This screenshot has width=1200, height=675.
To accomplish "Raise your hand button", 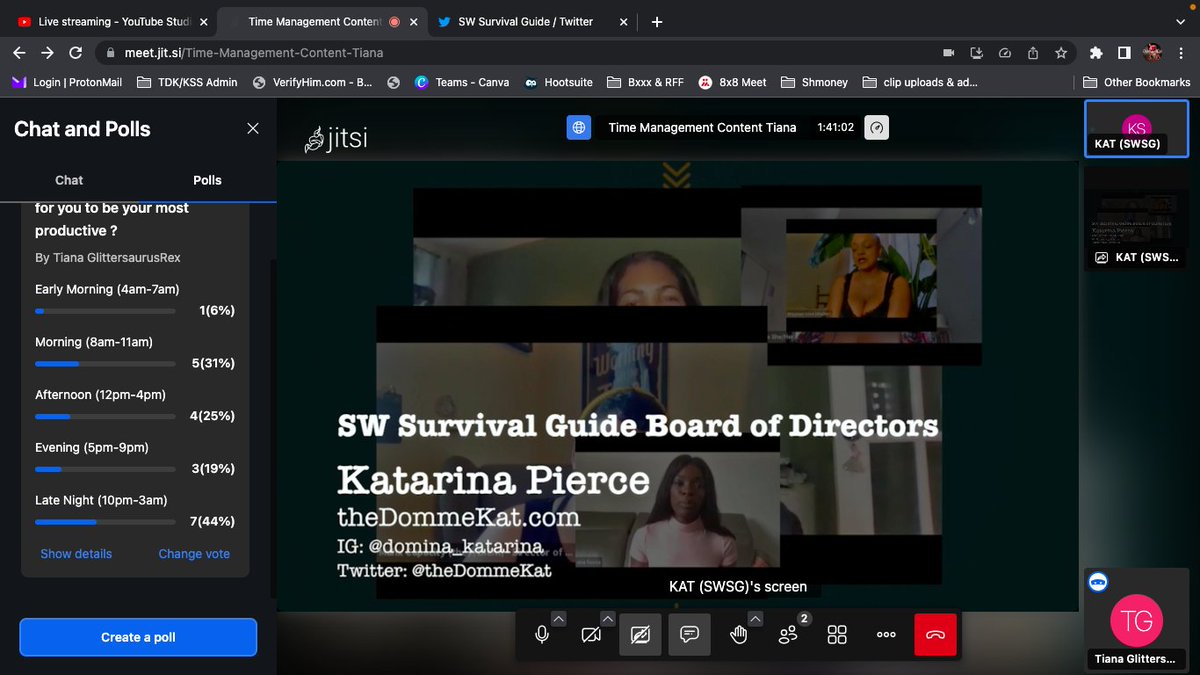I will 738,634.
